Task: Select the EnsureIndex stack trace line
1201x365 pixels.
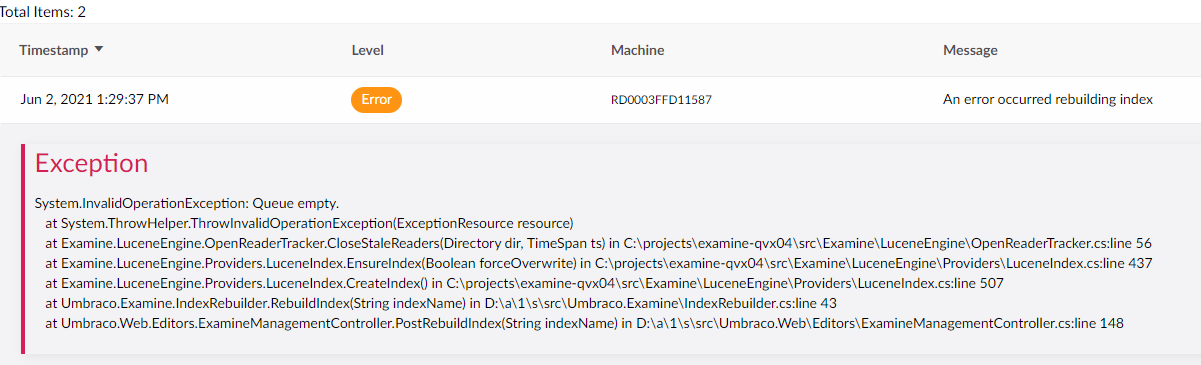Action: pyautogui.click(x=599, y=263)
